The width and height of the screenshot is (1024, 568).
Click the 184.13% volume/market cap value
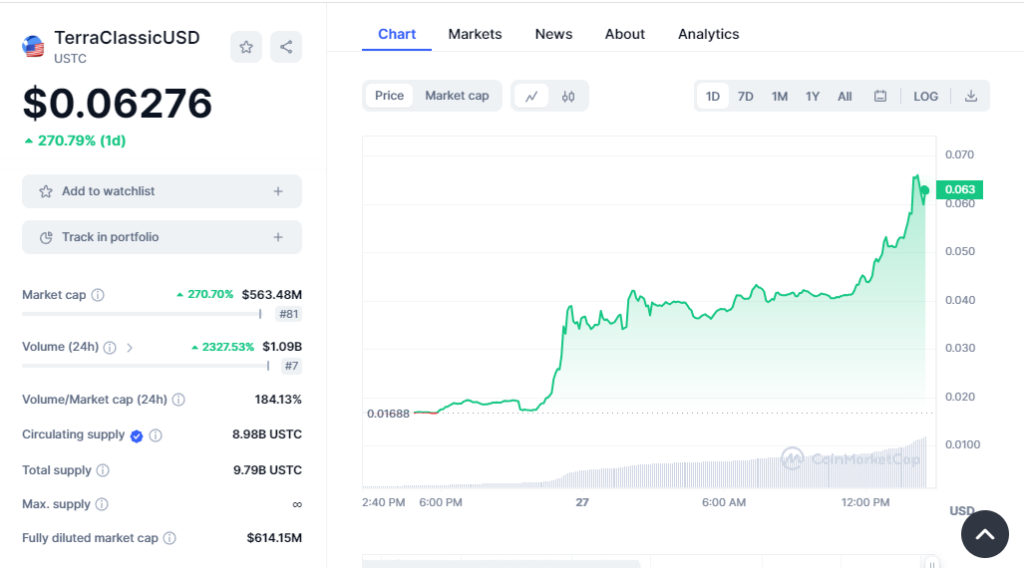click(278, 399)
